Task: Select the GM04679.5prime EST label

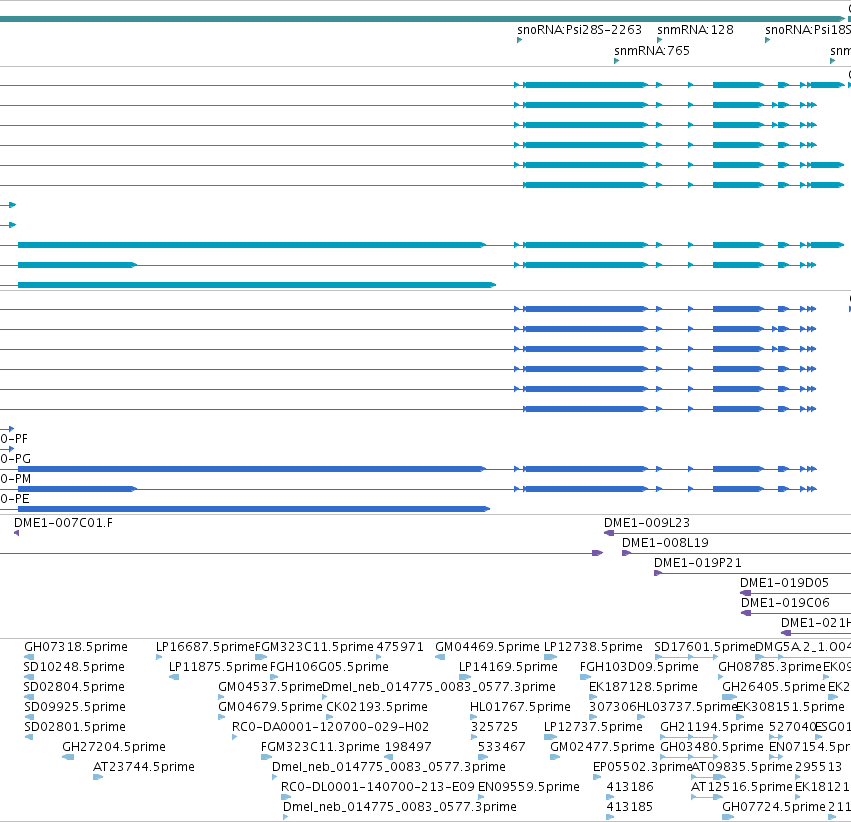Action: (270, 708)
